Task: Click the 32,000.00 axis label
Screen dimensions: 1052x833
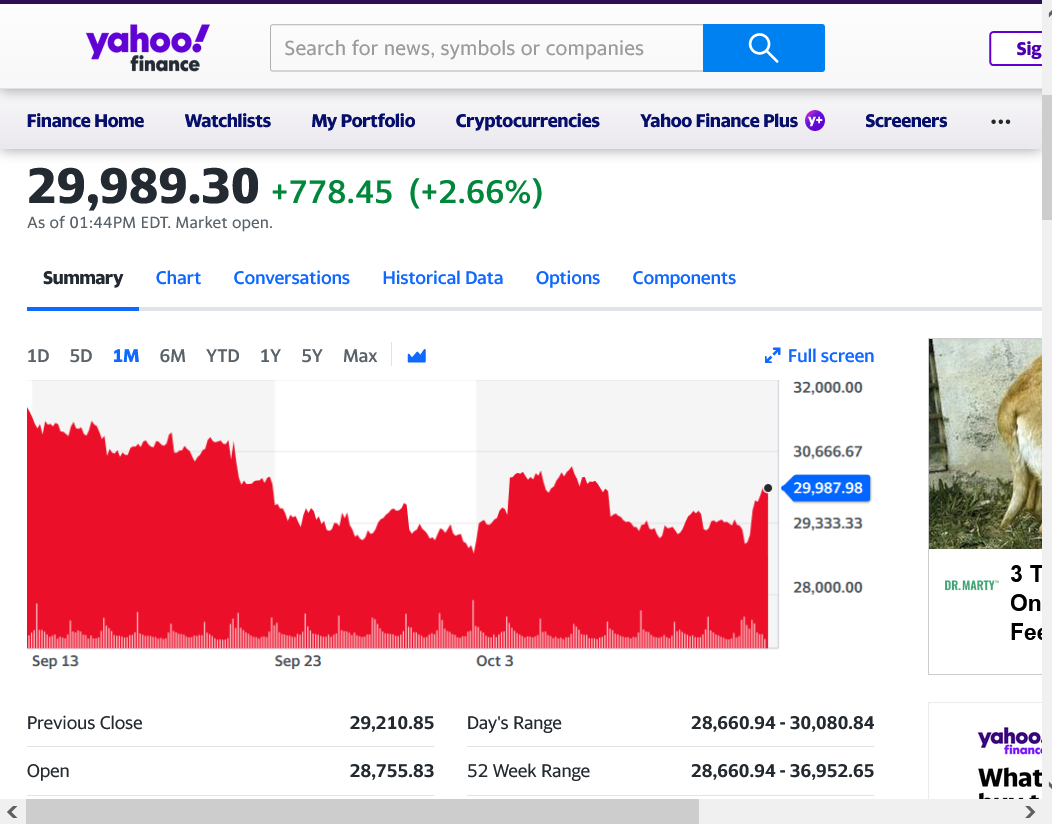Action: point(827,388)
